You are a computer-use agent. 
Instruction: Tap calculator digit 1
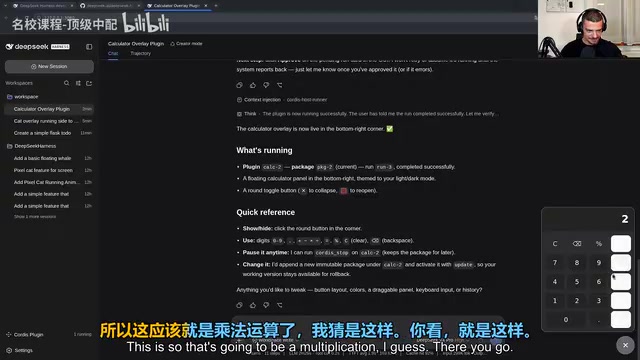555,301
